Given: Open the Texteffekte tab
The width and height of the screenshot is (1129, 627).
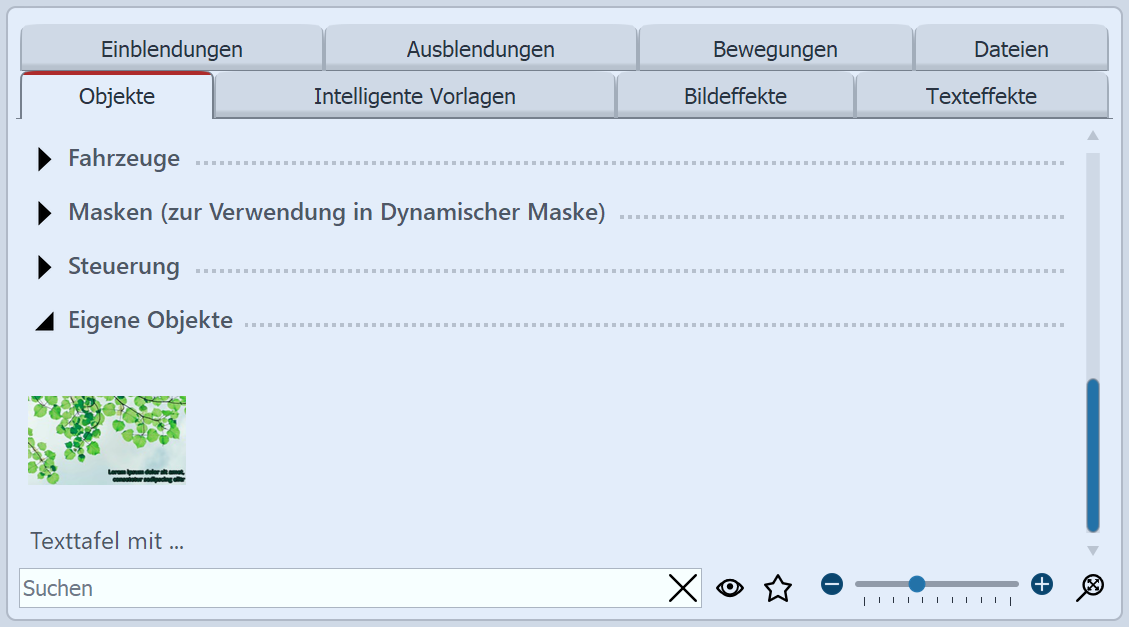Looking at the screenshot, I should pos(982,95).
